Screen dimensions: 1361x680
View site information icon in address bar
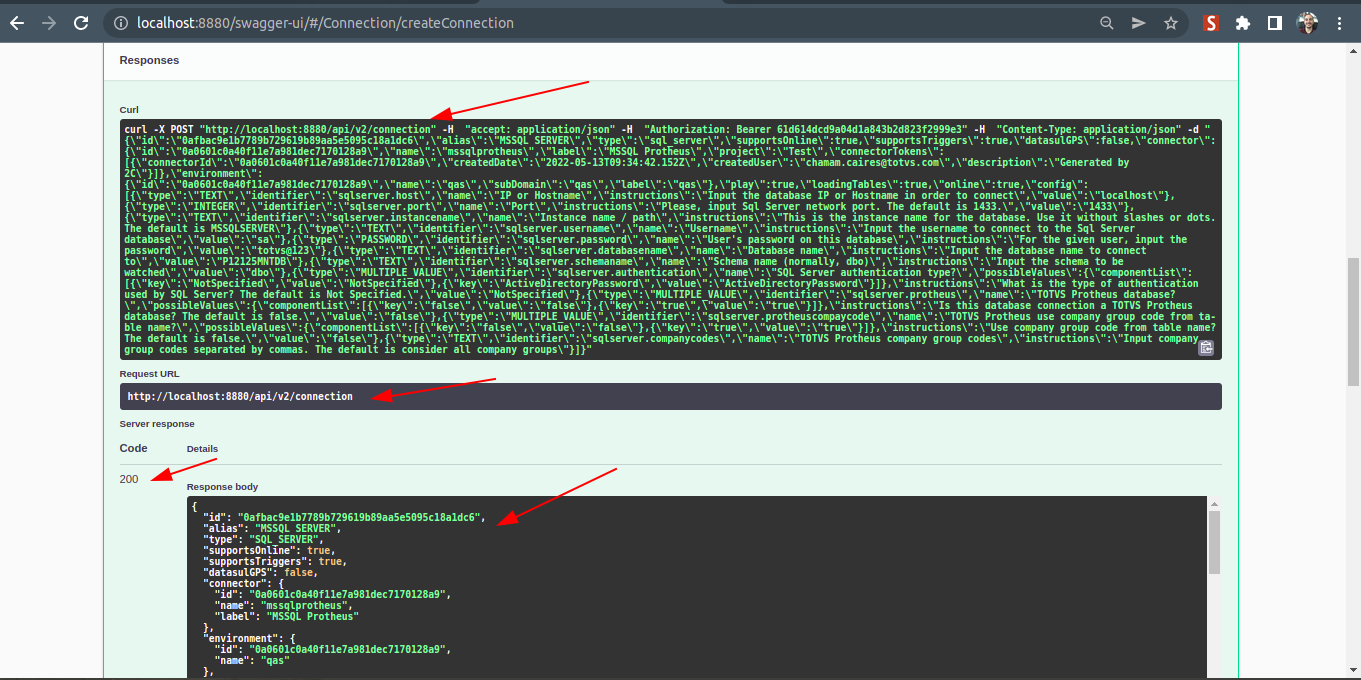click(x=120, y=22)
